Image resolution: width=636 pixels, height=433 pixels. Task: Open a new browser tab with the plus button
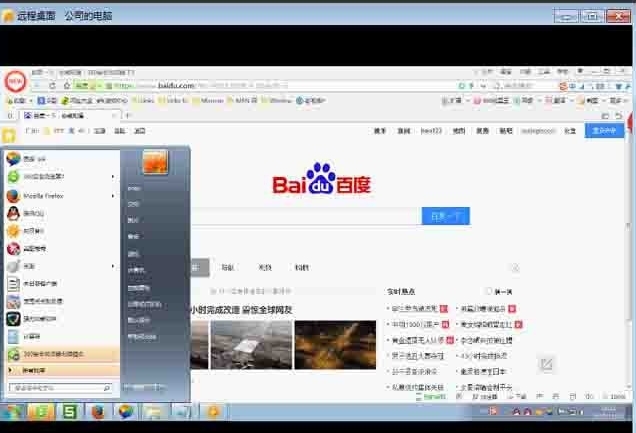[x=128, y=116]
